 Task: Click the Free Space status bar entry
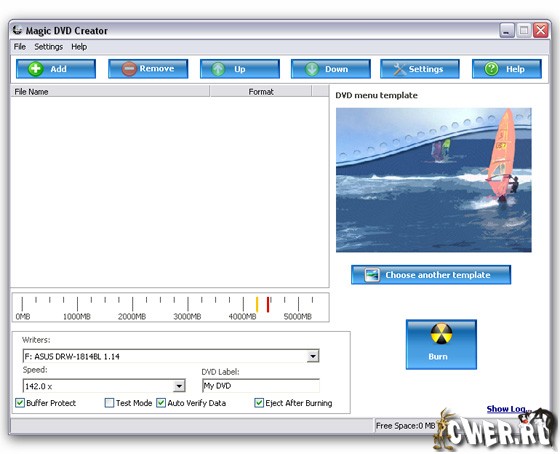pyautogui.click(x=405, y=426)
